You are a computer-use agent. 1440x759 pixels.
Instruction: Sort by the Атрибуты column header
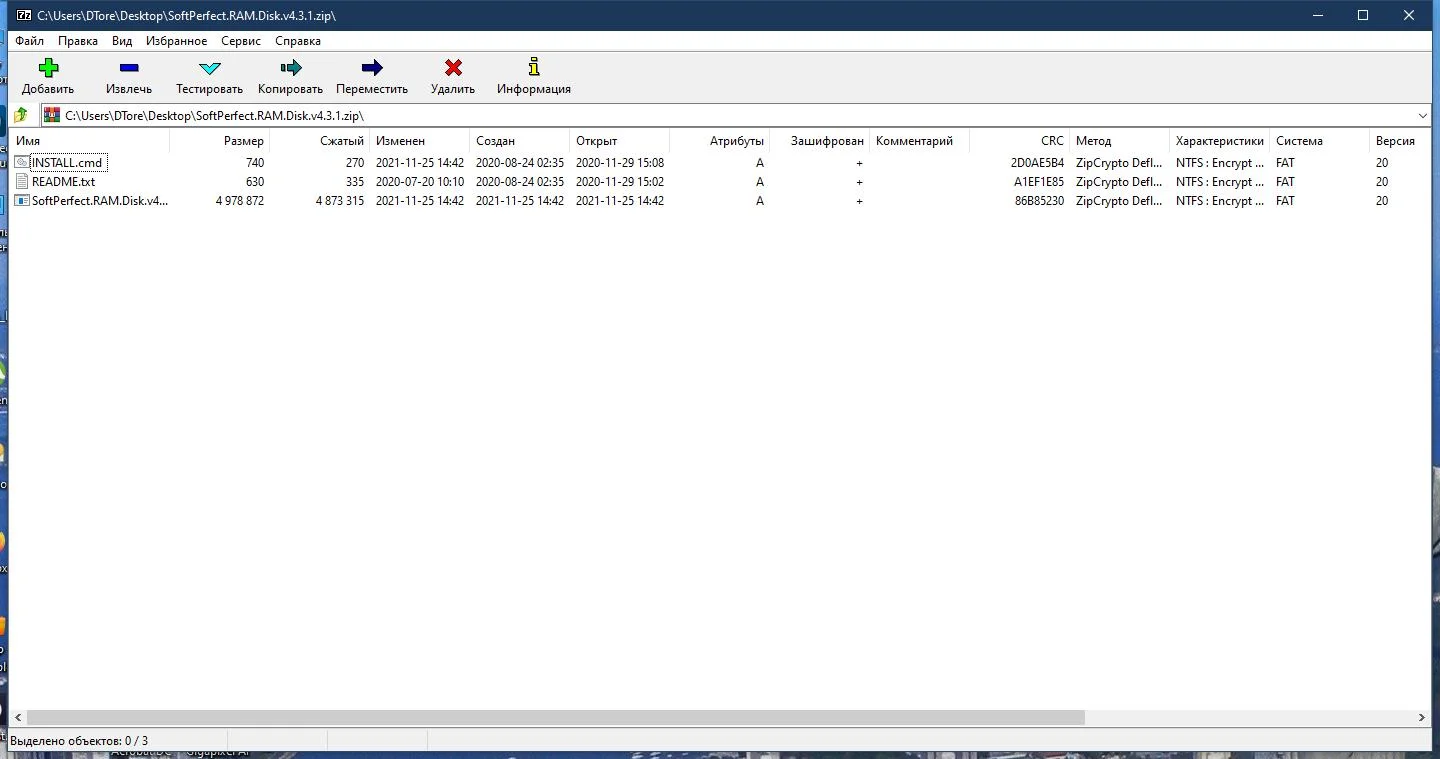(x=719, y=141)
